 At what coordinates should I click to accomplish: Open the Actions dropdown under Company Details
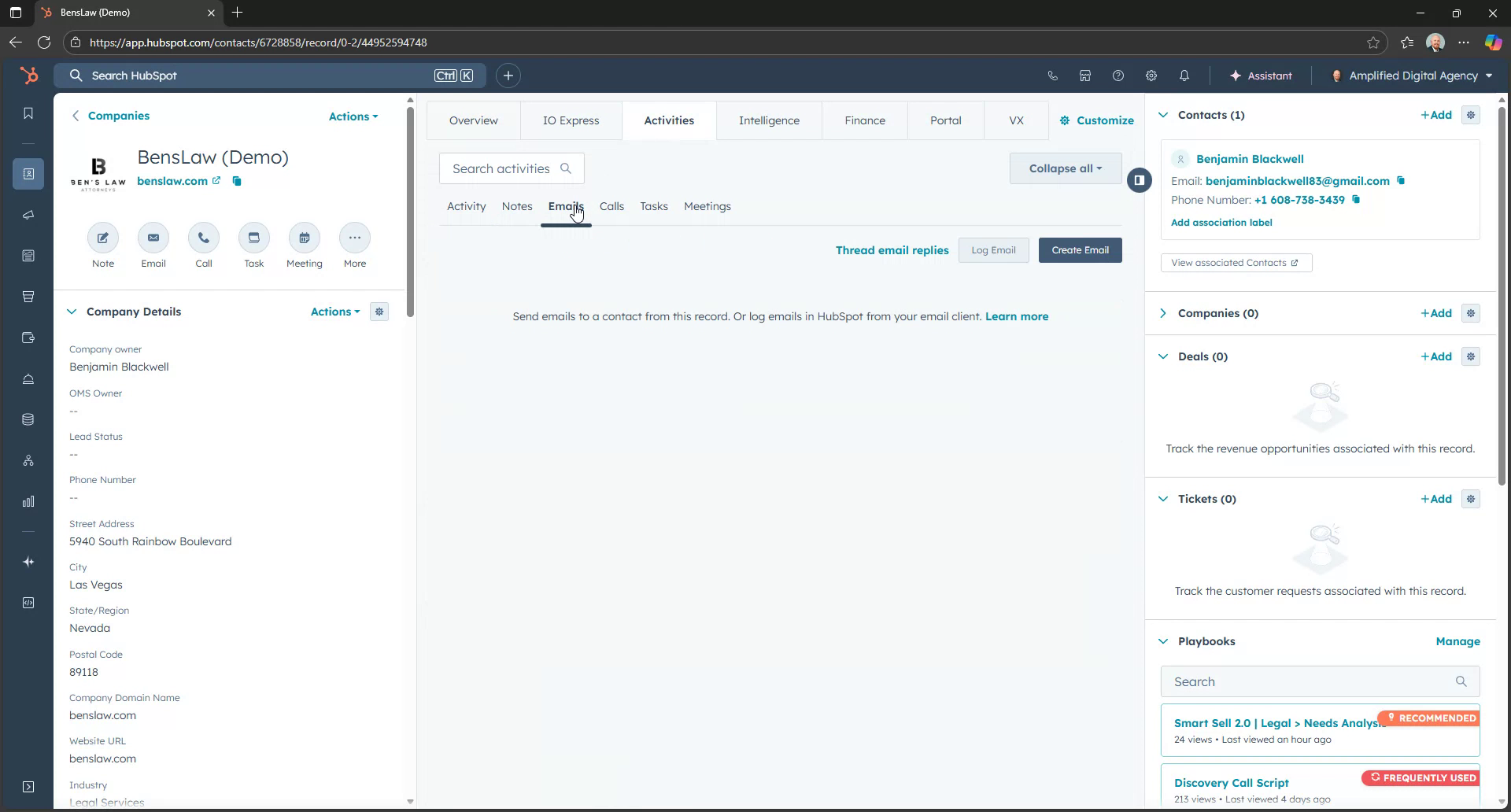[x=334, y=312]
